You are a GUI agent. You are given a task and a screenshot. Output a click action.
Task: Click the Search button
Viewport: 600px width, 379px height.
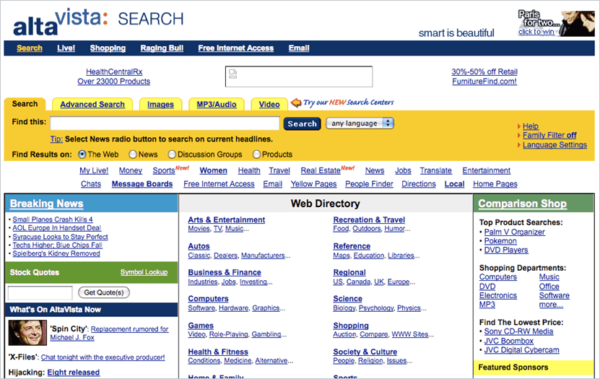click(x=302, y=124)
